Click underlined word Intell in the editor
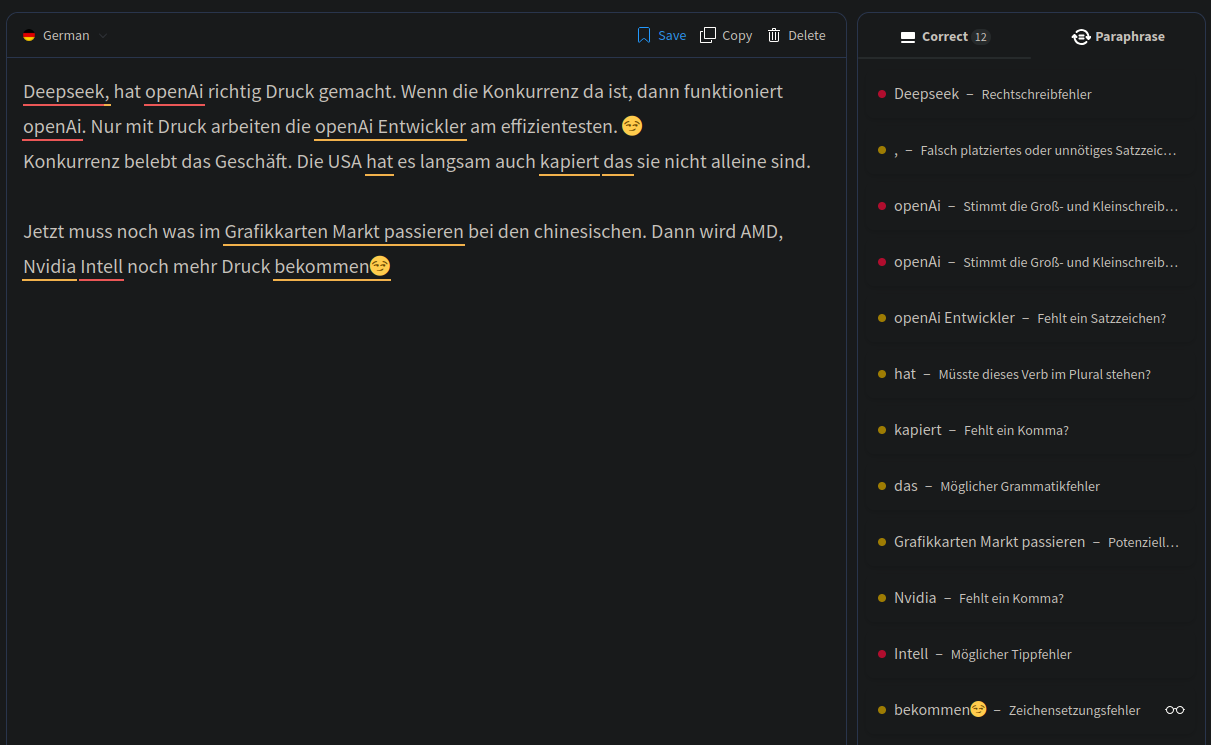Screen dimensions: 1211x745 (x=101, y=267)
